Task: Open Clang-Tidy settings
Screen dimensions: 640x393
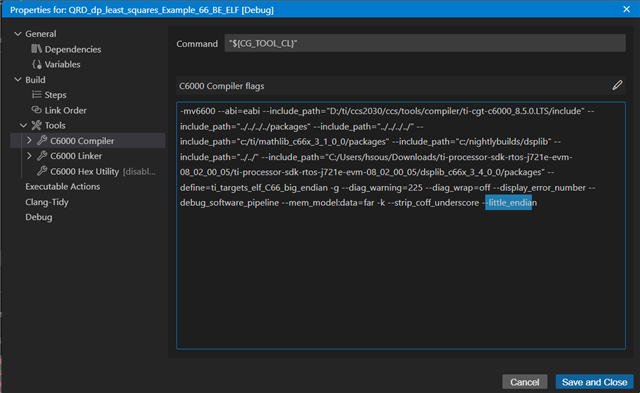Action: pyautogui.click(x=47, y=202)
